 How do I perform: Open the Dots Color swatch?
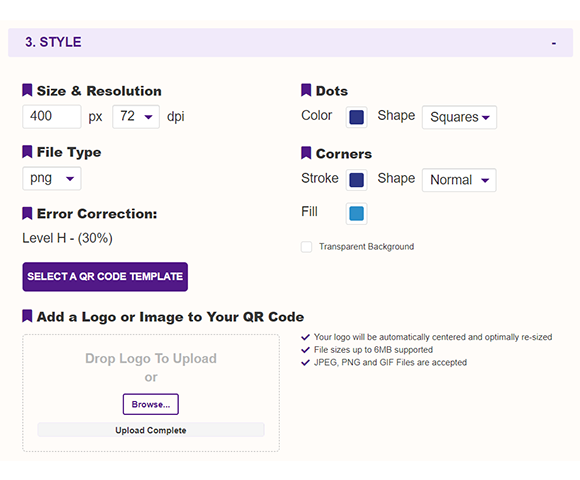point(357,117)
